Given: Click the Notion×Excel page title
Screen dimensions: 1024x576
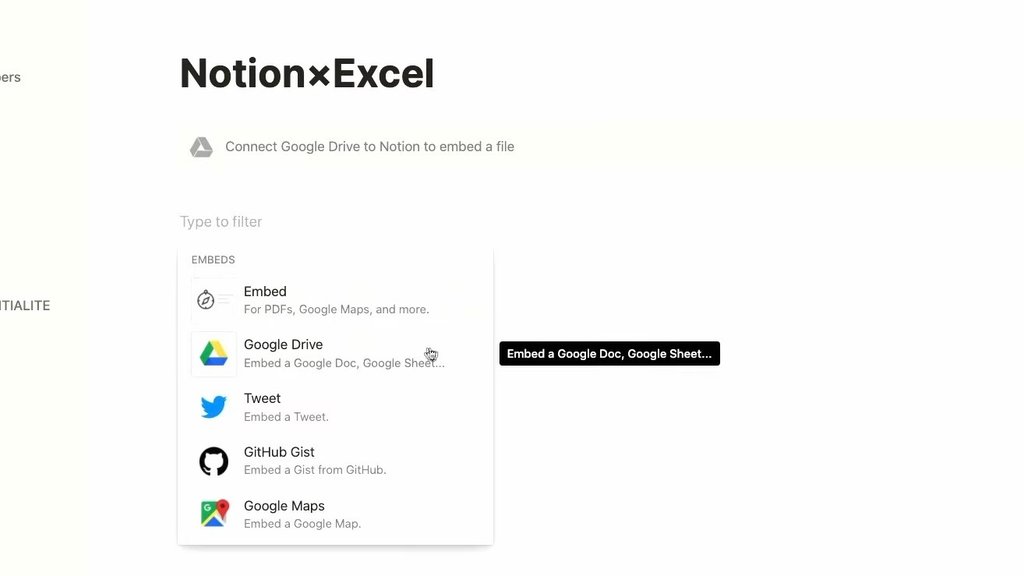Looking at the screenshot, I should click(x=307, y=73).
